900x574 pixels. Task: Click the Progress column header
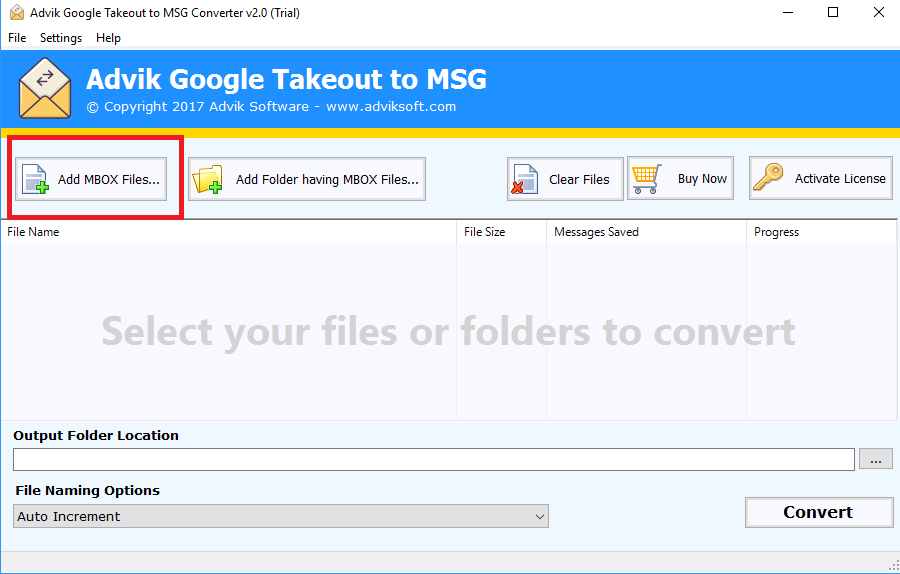[x=821, y=232]
